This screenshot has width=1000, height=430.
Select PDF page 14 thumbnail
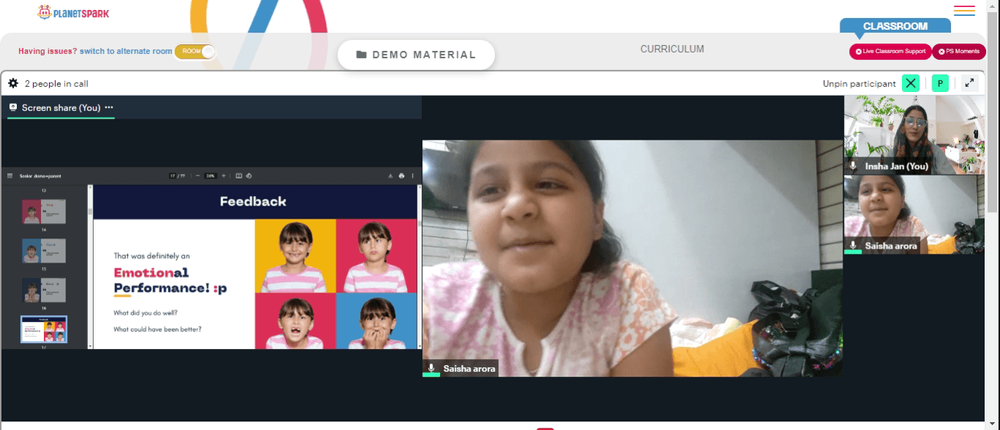point(44,211)
